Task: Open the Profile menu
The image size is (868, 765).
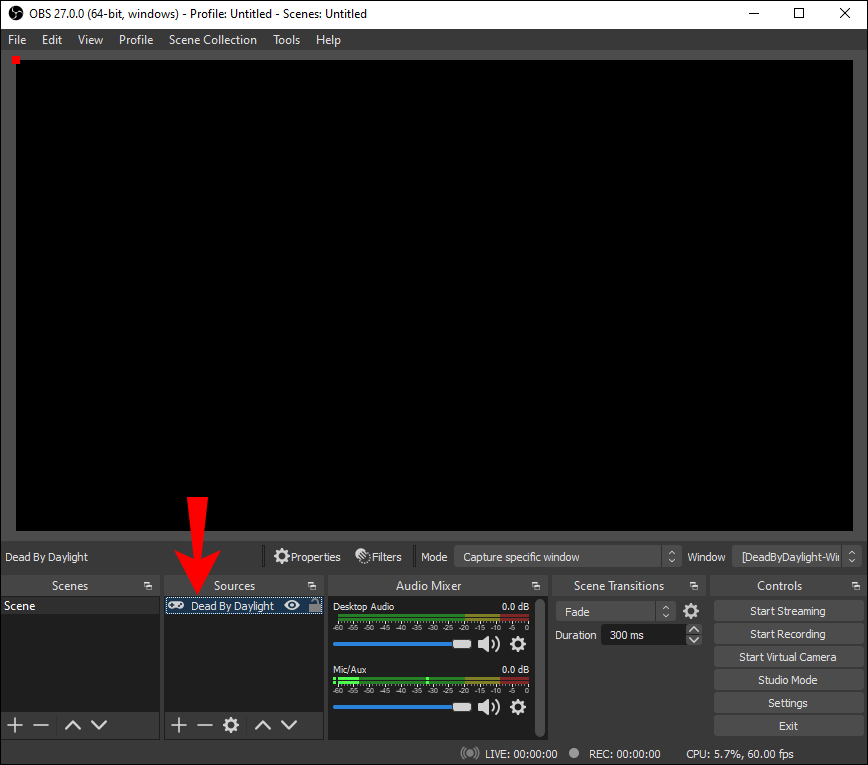Action: pos(136,40)
